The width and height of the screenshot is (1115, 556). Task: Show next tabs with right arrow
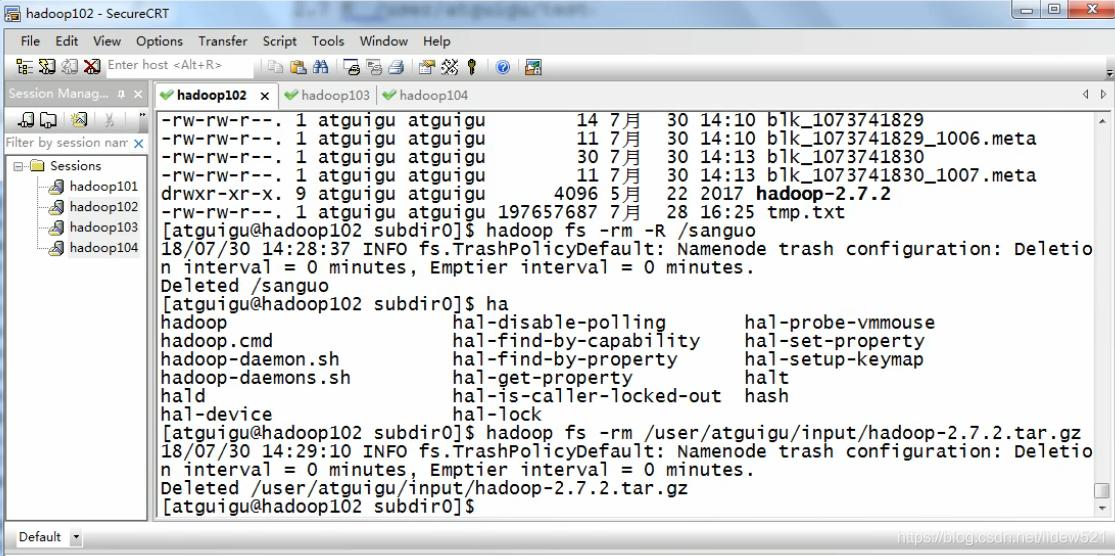pos(1104,94)
